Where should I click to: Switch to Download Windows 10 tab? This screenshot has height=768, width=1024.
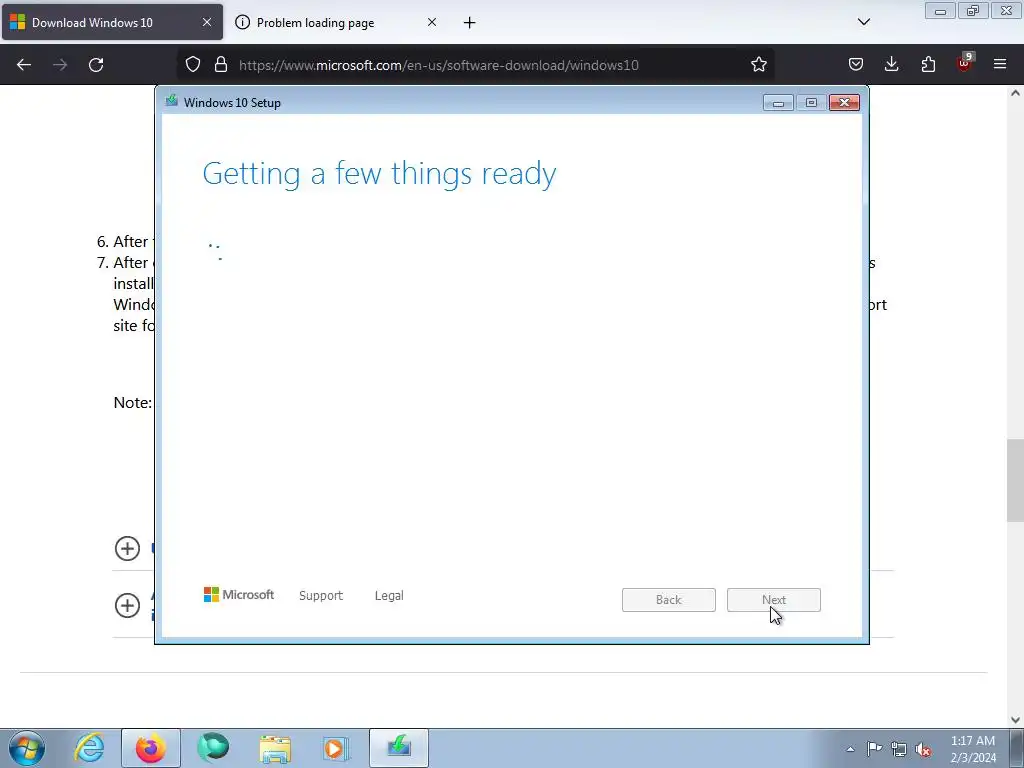point(112,23)
